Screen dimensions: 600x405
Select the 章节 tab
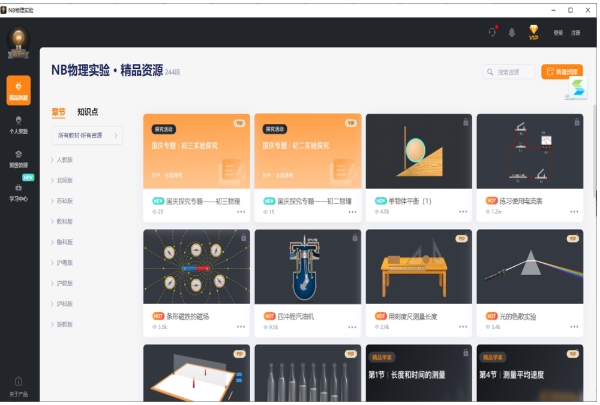pos(58,112)
